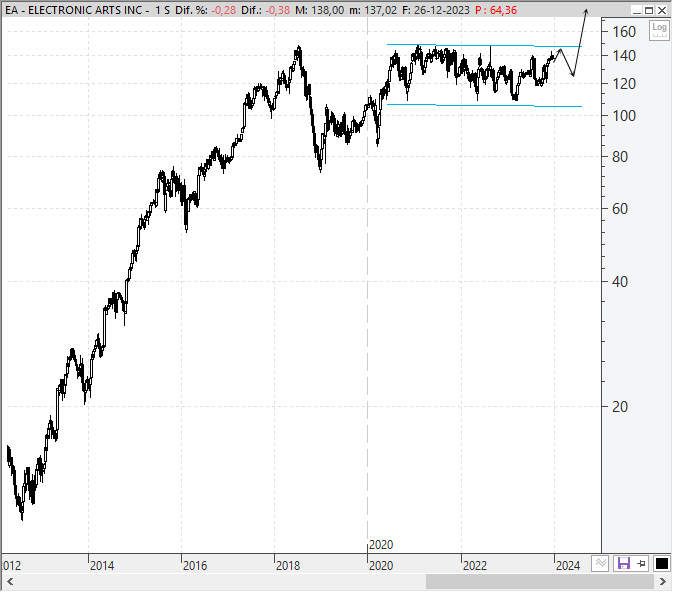Click the 'F: 26-12-2023' date text
This screenshot has height=592, width=673.
(436, 10)
